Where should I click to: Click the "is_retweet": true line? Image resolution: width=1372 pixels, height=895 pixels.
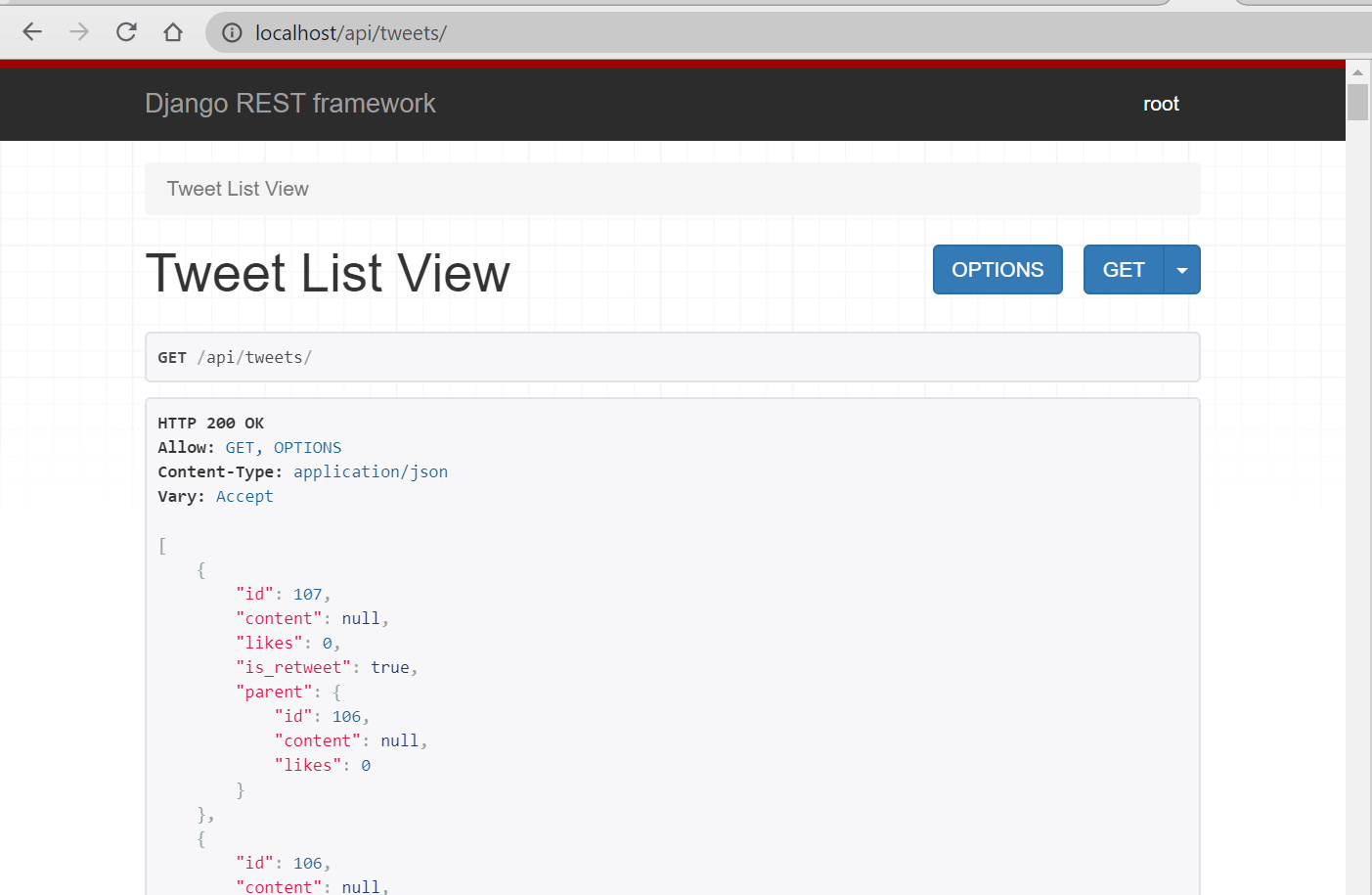tap(327, 667)
